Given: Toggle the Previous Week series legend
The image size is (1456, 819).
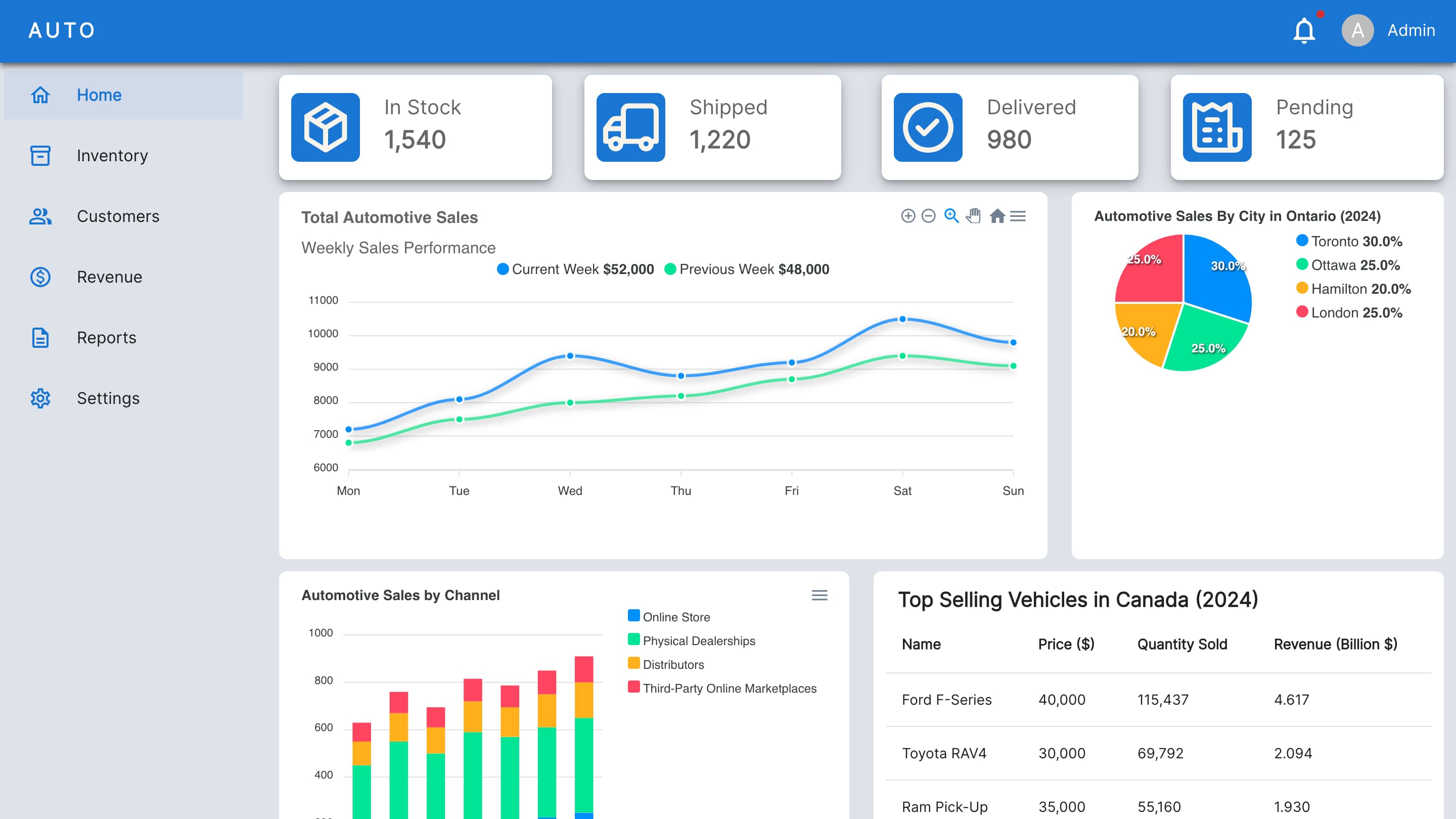Looking at the screenshot, I should point(747,269).
